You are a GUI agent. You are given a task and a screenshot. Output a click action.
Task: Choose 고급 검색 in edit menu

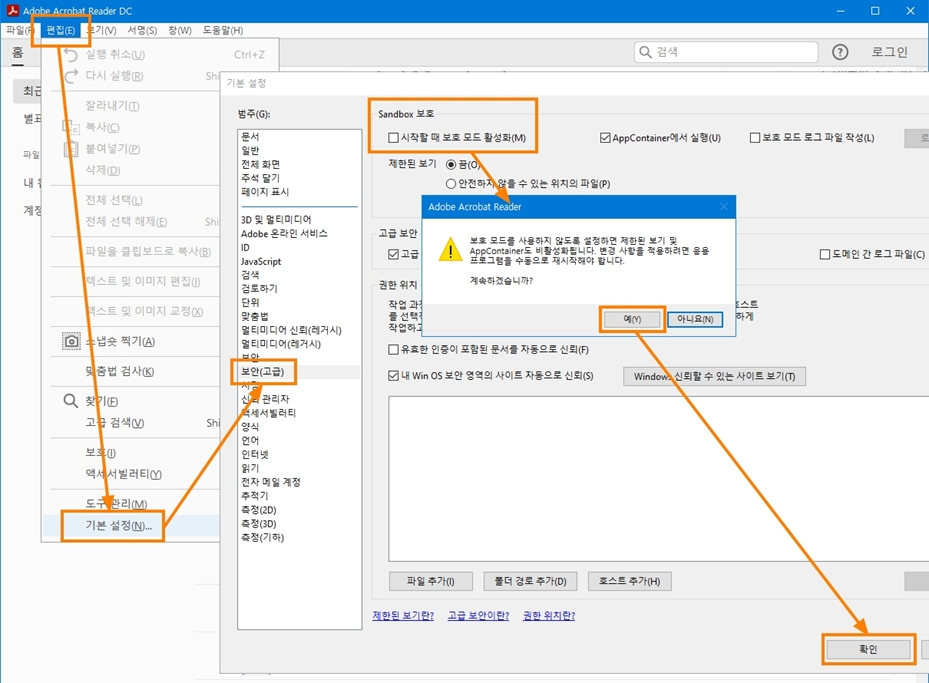tap(114, 423)
